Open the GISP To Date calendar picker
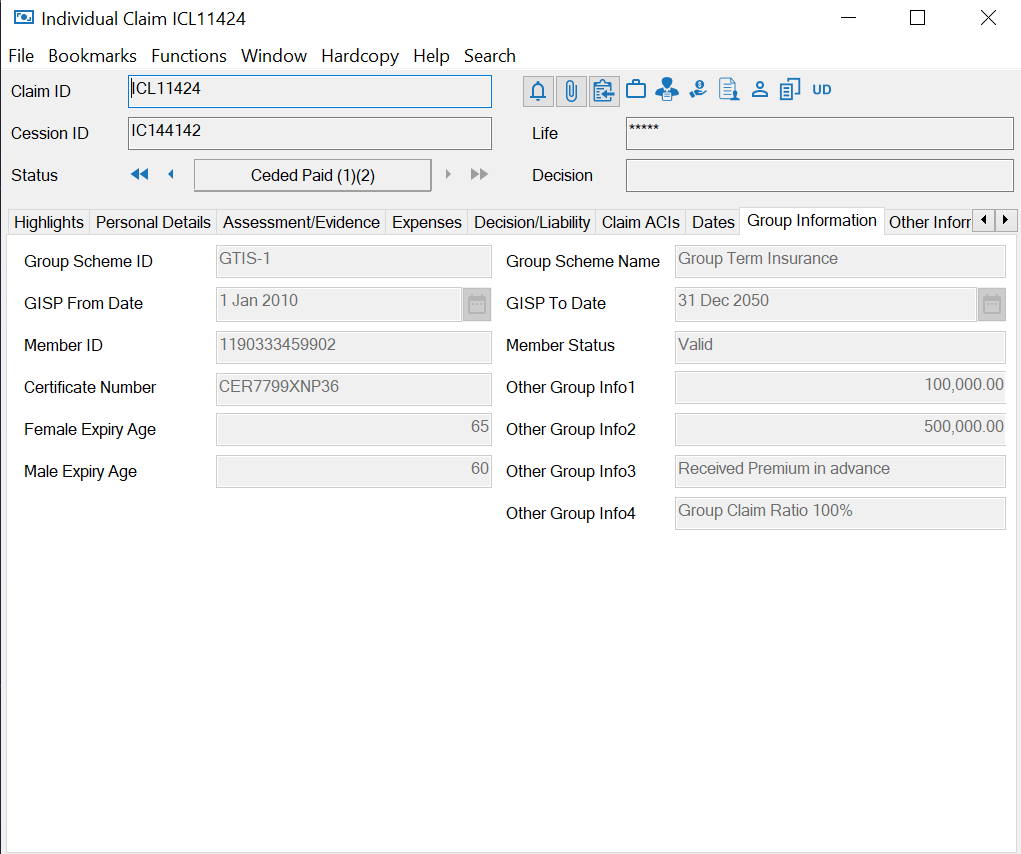The image size is (1021, 854). tap(991, 304)
